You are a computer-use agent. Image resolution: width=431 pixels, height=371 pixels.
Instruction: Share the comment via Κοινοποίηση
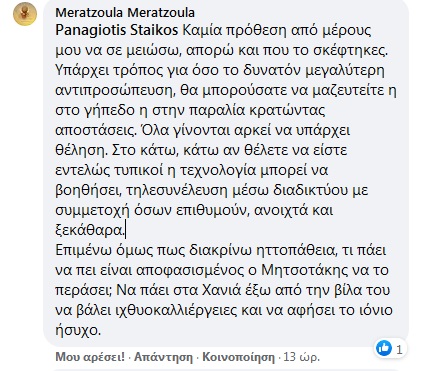pos(238,357)
